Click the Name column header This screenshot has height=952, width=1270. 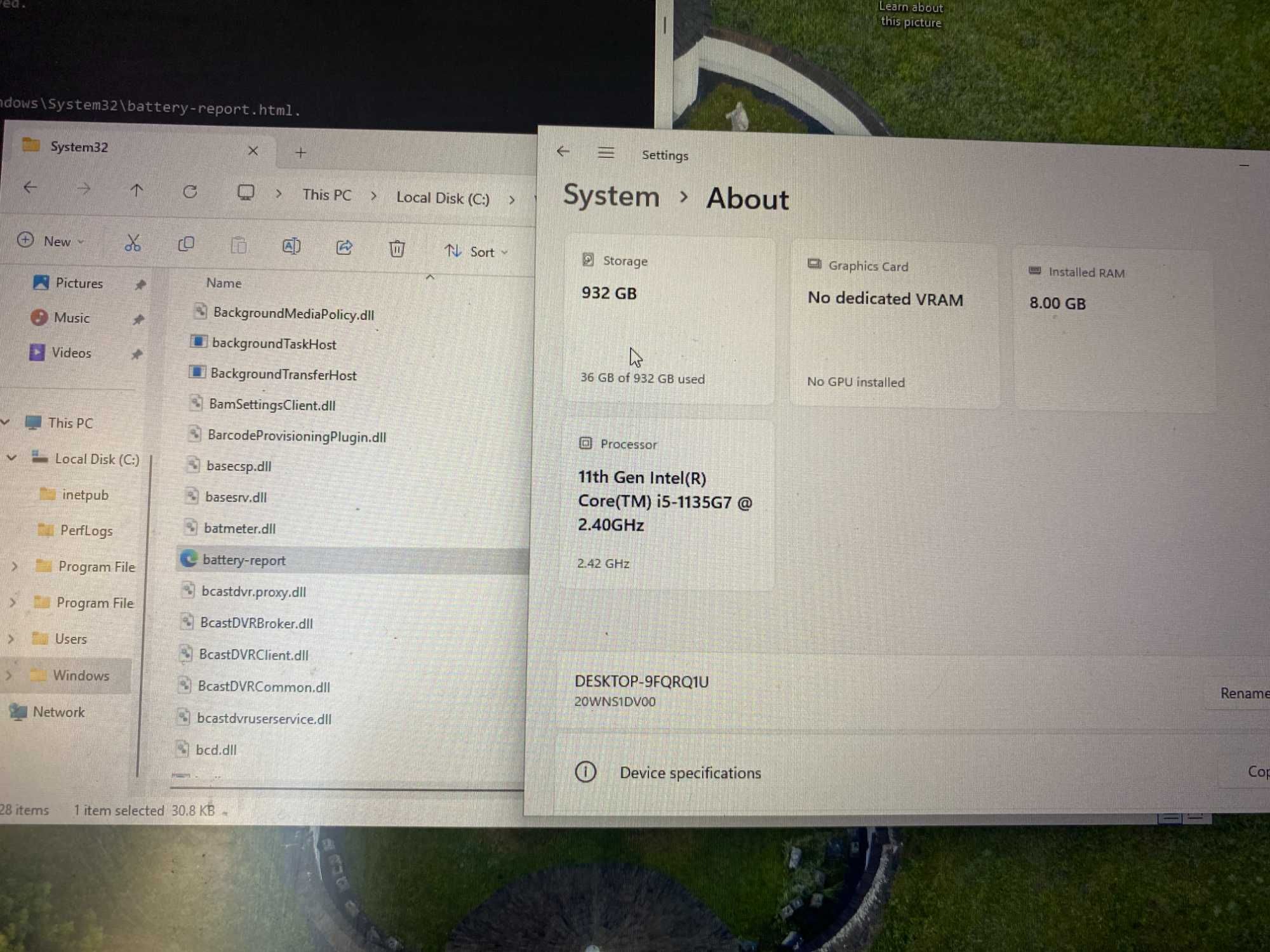point(224,282)
